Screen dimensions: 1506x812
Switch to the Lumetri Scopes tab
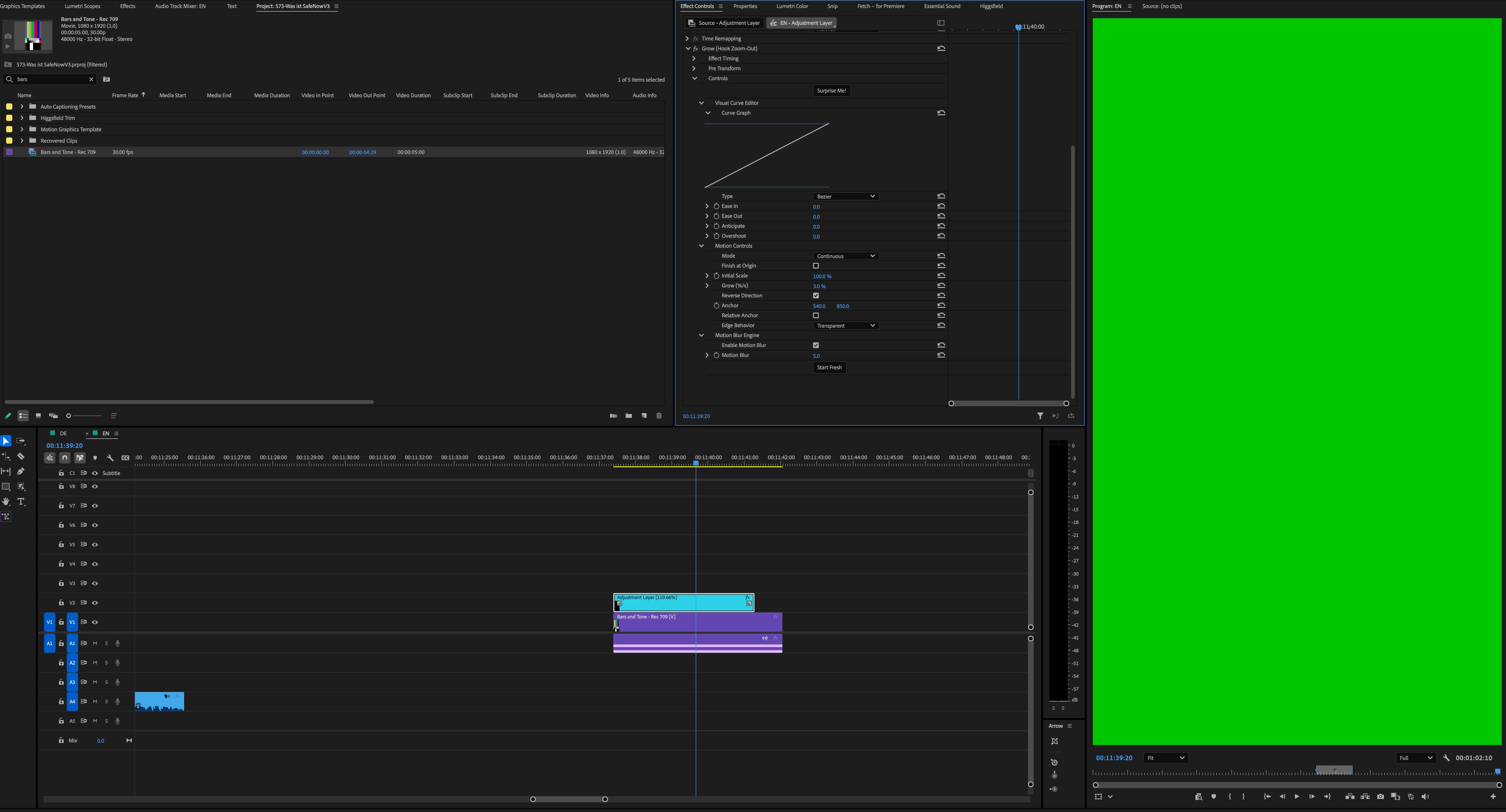coord(82,6)
